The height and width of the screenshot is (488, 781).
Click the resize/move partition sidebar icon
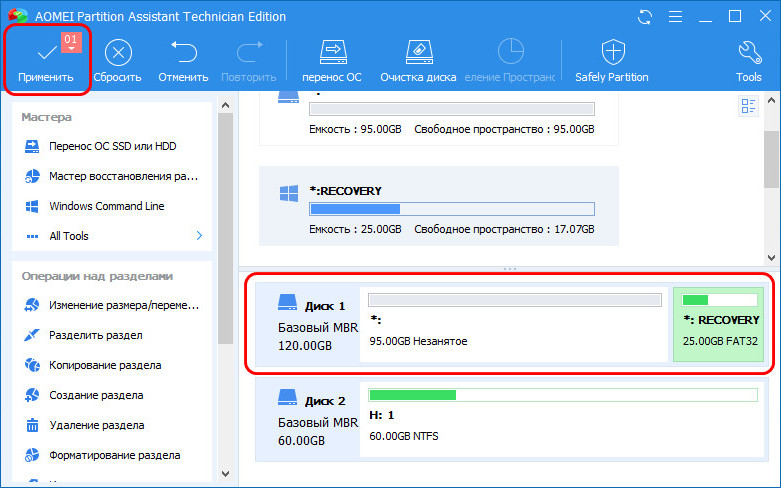point(32,305)
